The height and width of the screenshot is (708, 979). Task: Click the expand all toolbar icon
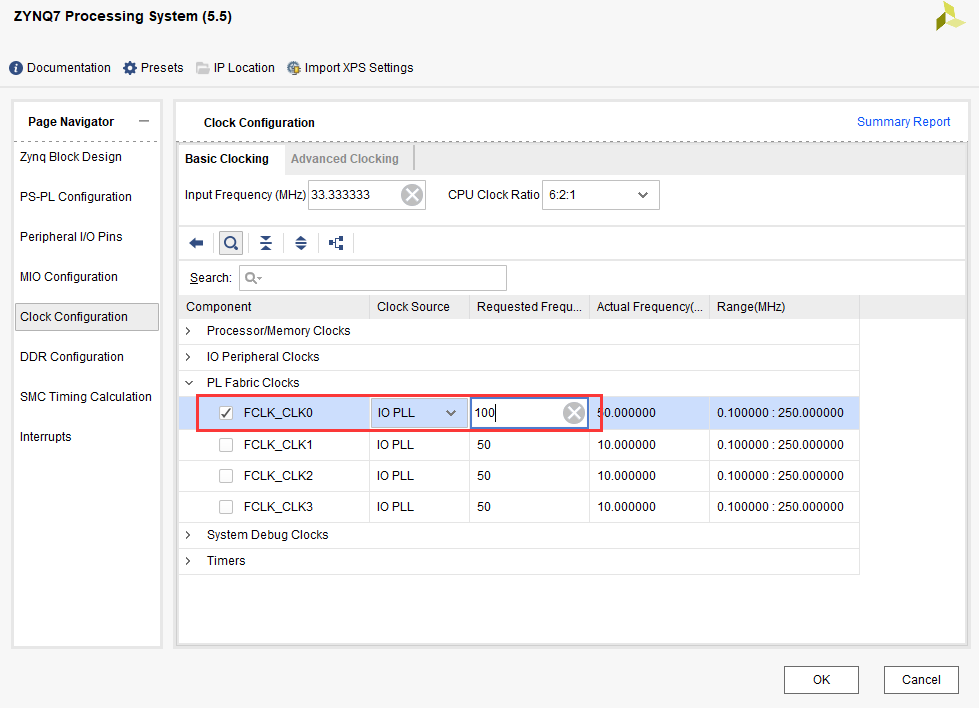pos(301,243)
